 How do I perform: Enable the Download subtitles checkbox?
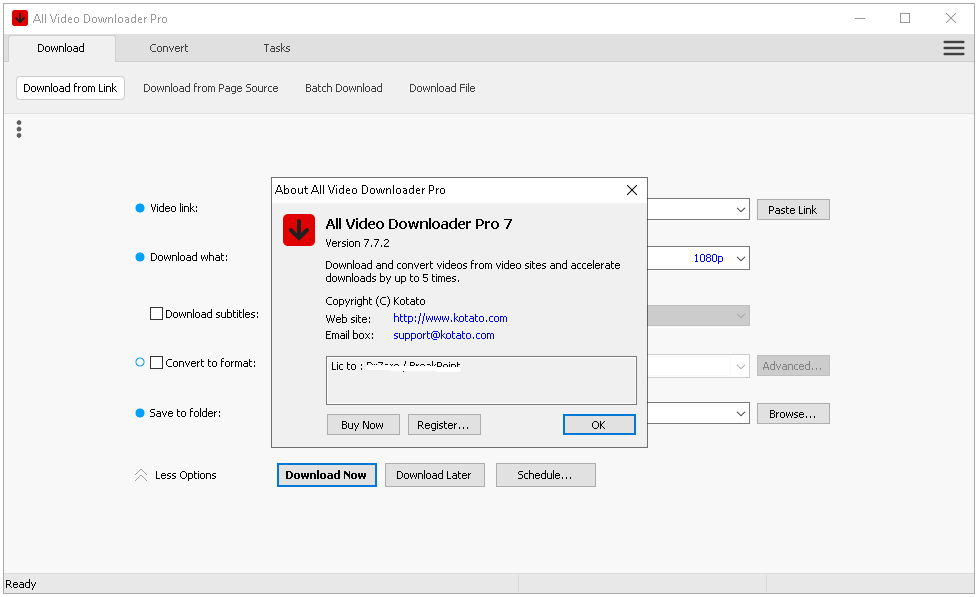click(157, 314)
